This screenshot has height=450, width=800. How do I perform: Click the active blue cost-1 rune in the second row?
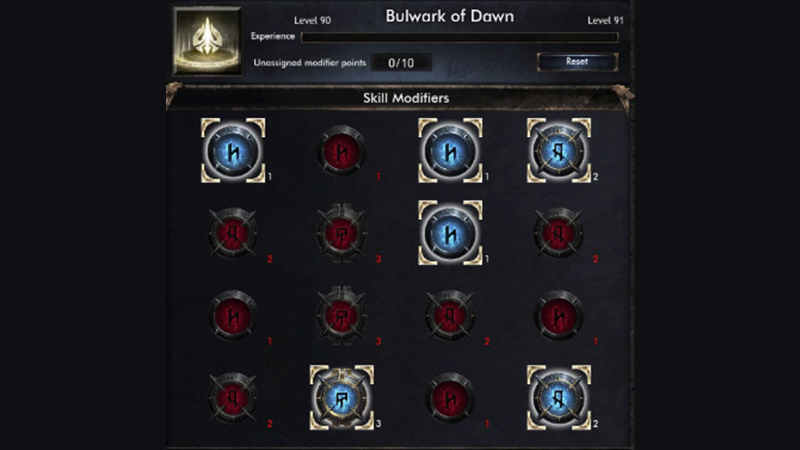click(451, 233)
